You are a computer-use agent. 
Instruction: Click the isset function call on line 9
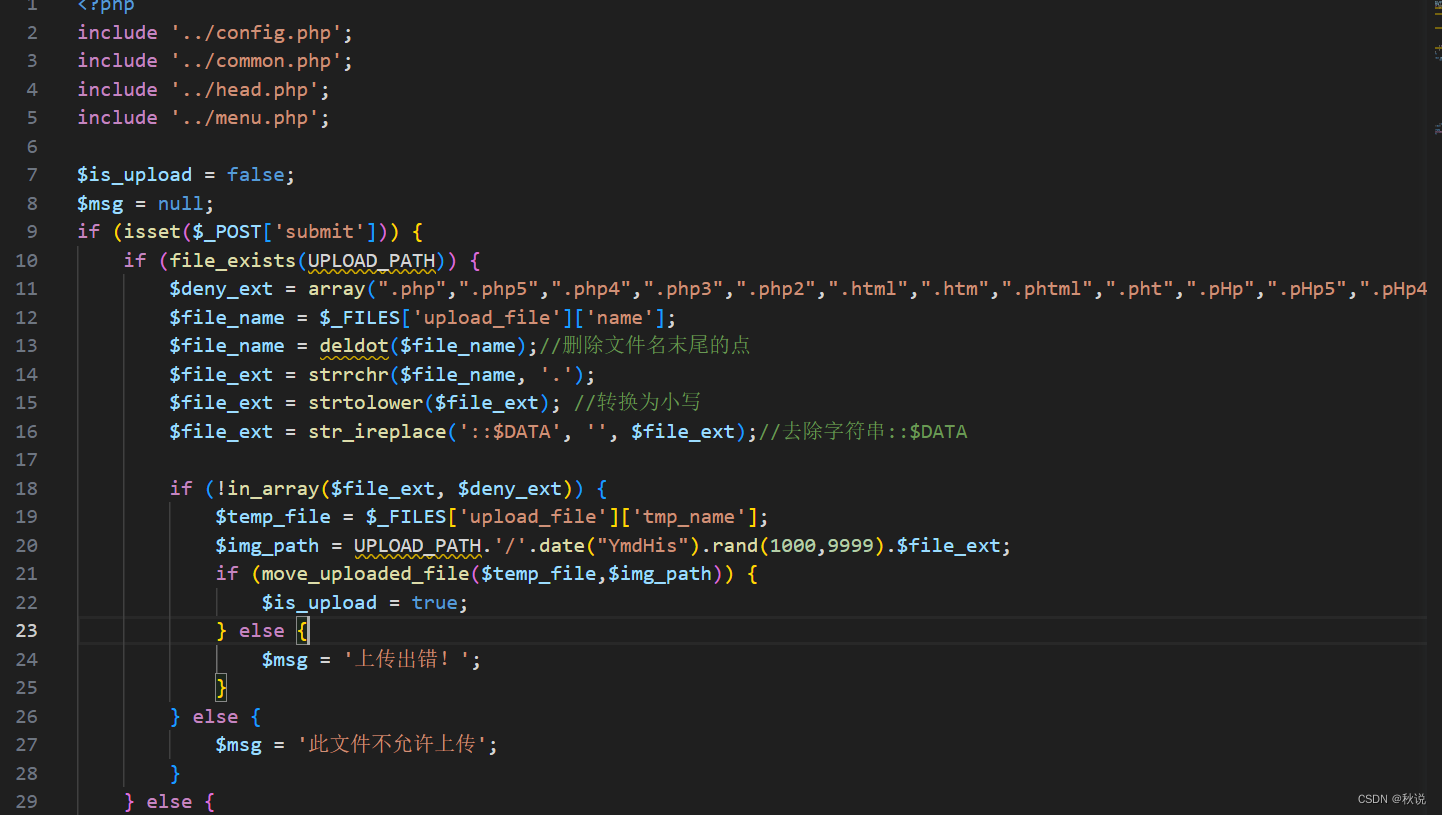click(152, 232)
